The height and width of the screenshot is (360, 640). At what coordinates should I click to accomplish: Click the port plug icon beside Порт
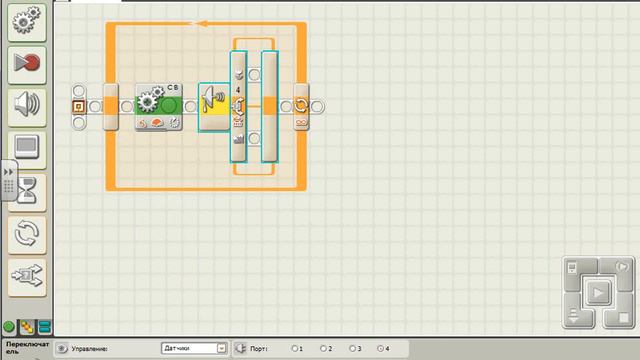[x=241, y=348]
